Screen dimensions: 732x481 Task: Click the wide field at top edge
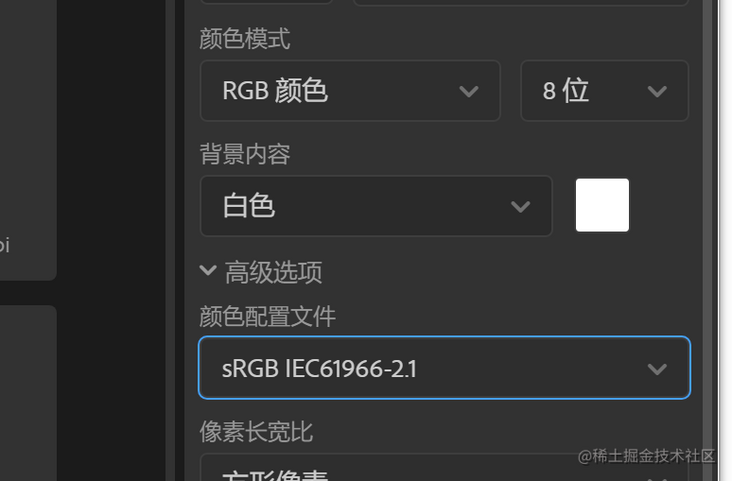521,2
